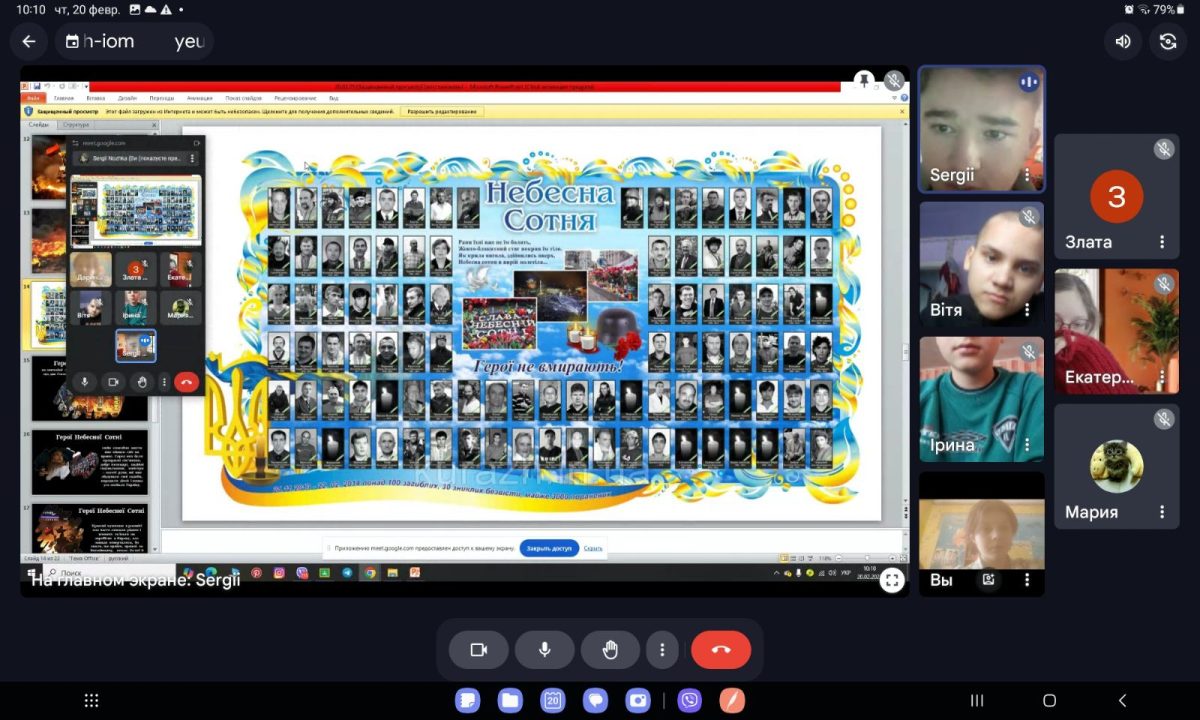
Task: Open the three-dot menu on Sergii's tile
Action: [1027, 176]
